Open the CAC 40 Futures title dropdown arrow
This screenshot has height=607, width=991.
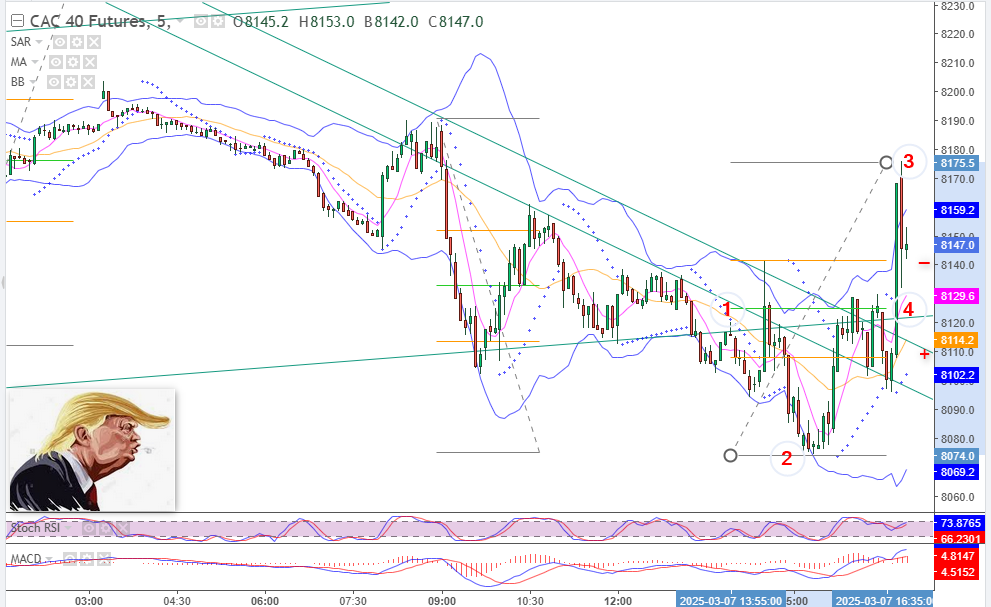tap(181, 21)
